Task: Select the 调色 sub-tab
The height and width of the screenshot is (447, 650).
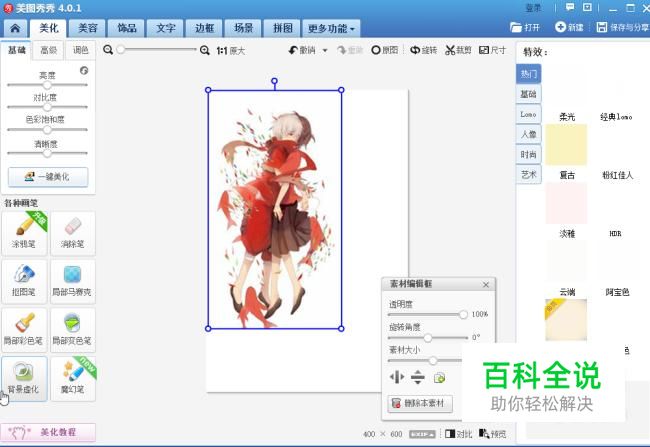Action: [x=80, y=50]
